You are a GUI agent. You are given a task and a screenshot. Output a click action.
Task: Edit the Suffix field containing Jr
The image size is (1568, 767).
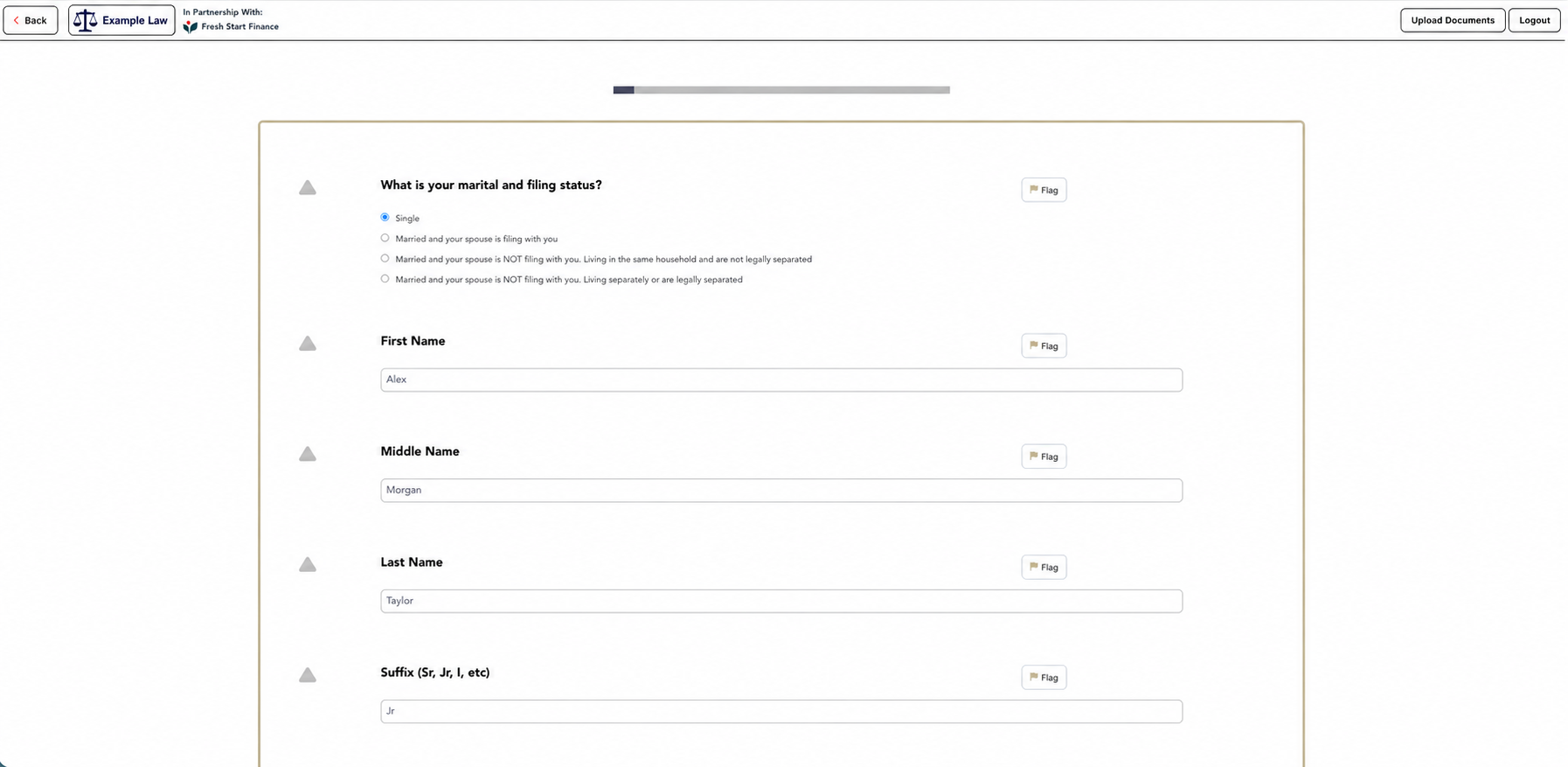781,712
